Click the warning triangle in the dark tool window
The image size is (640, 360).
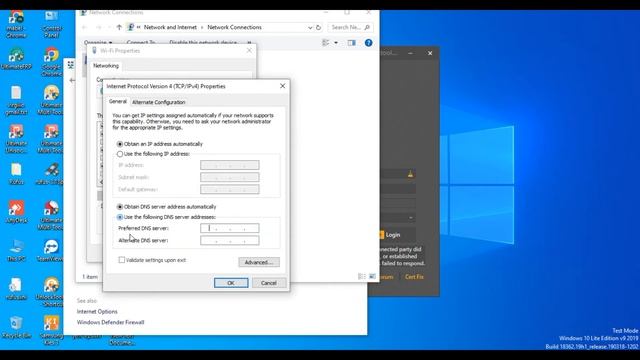(410, 174)
